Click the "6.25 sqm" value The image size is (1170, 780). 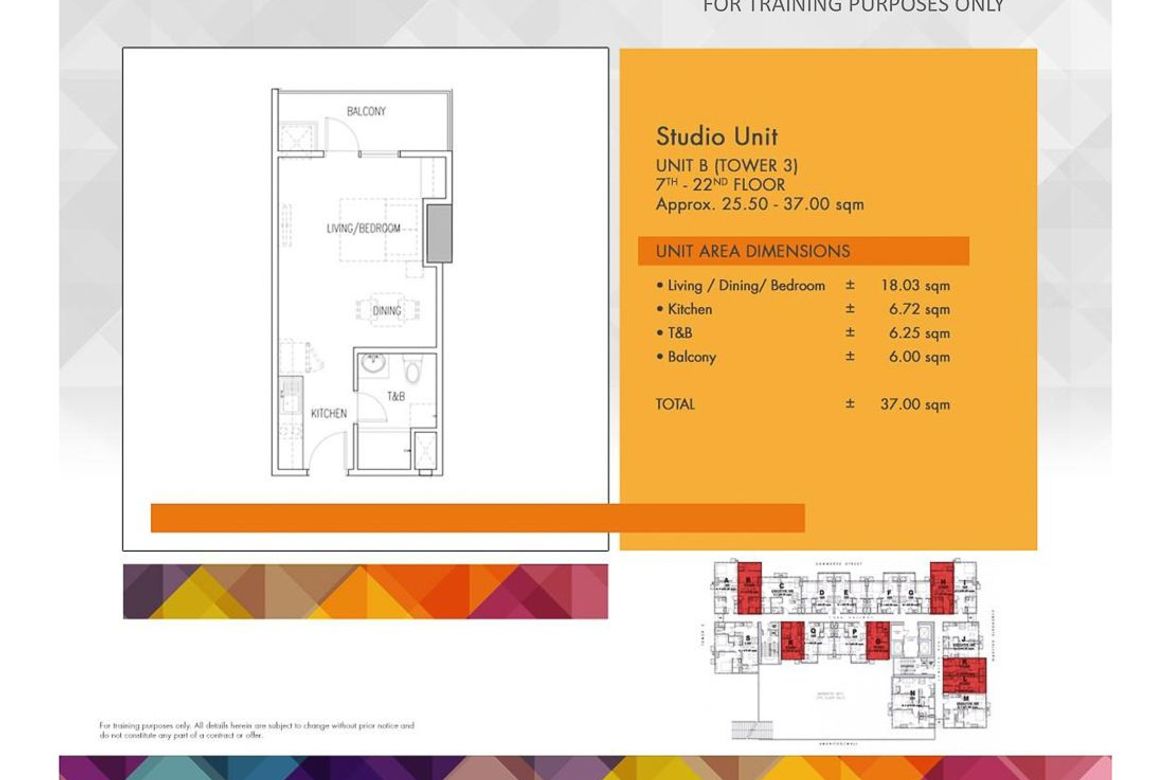(x=919, y=333)
